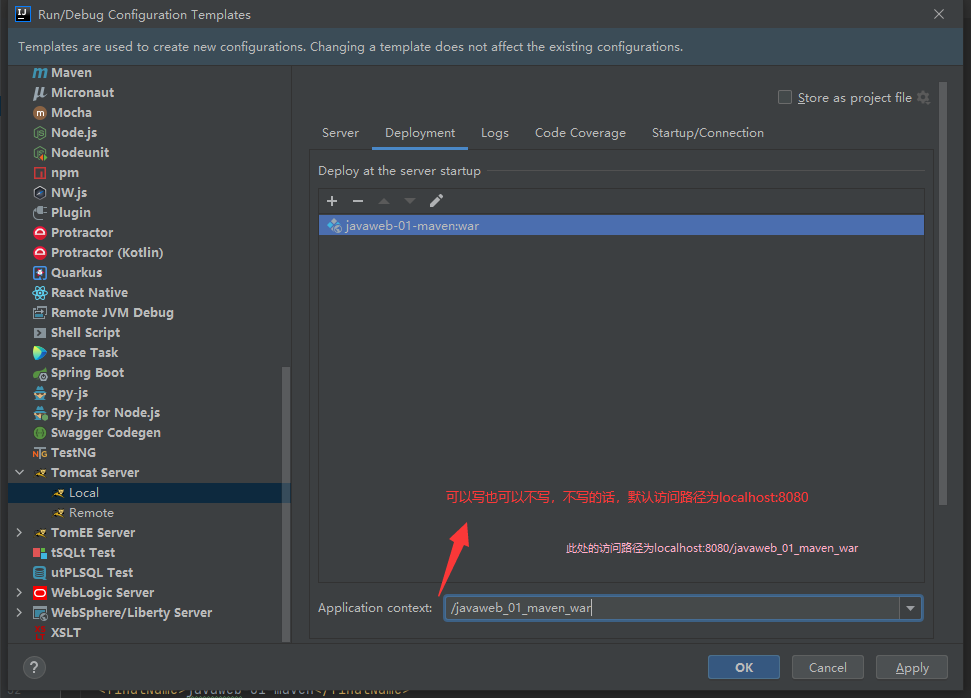
Task: Go to the Code Coverage tab
Action: click(x=580, y=133)
